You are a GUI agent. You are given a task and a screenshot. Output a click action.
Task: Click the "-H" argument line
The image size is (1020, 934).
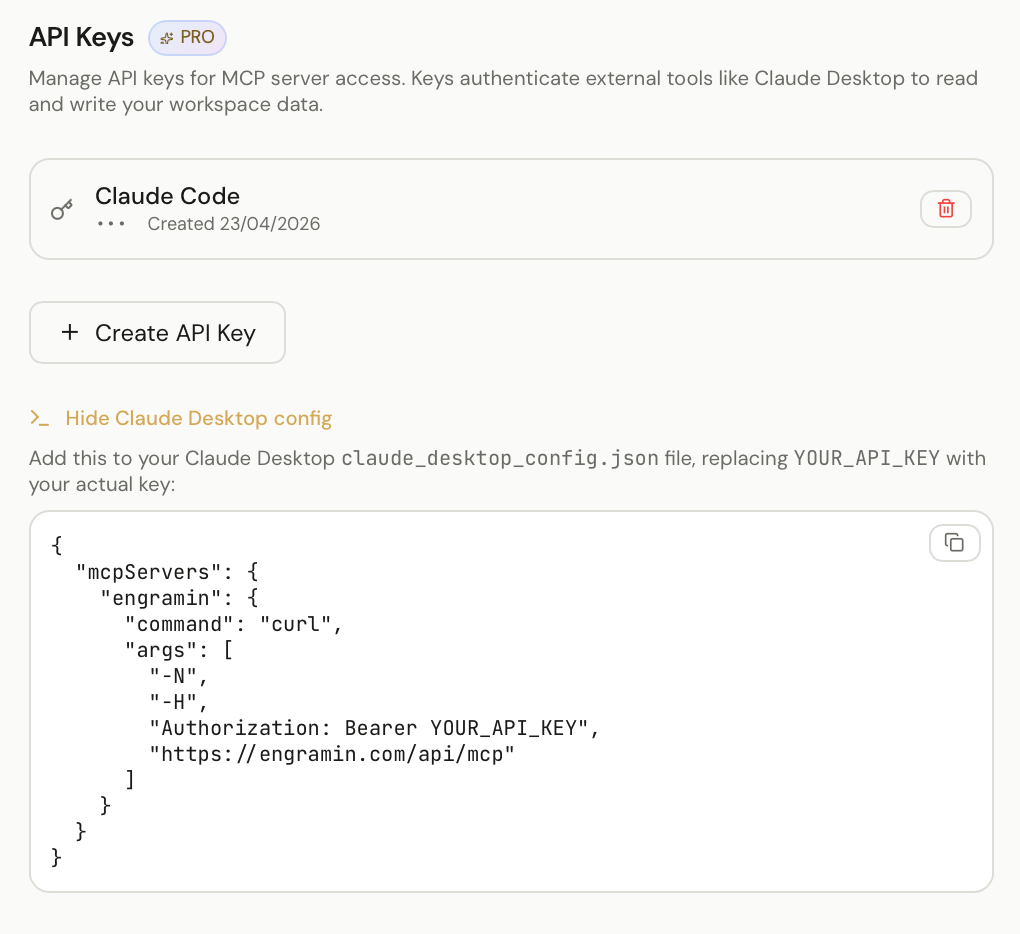coord(179,702)
